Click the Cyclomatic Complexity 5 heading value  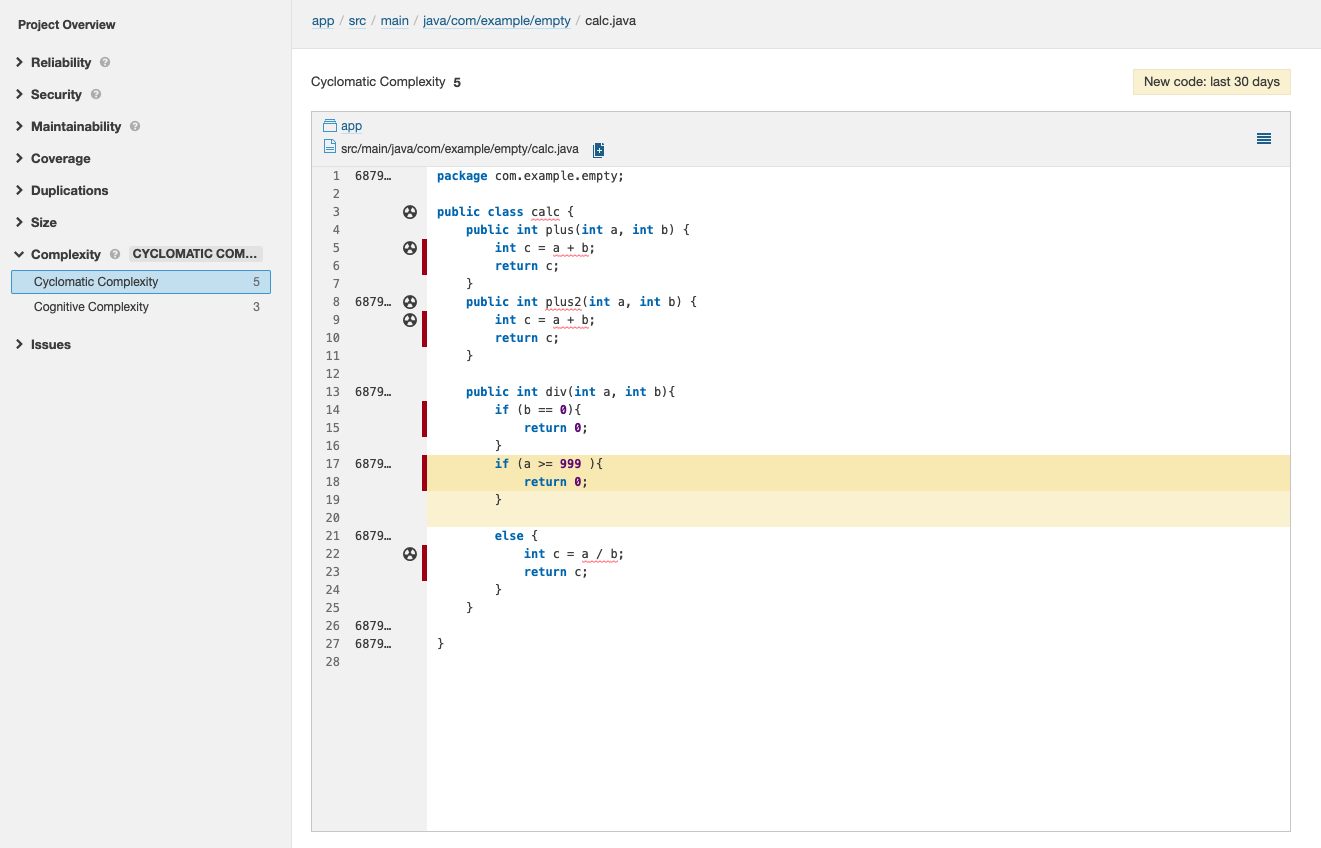tap(457, 82)
